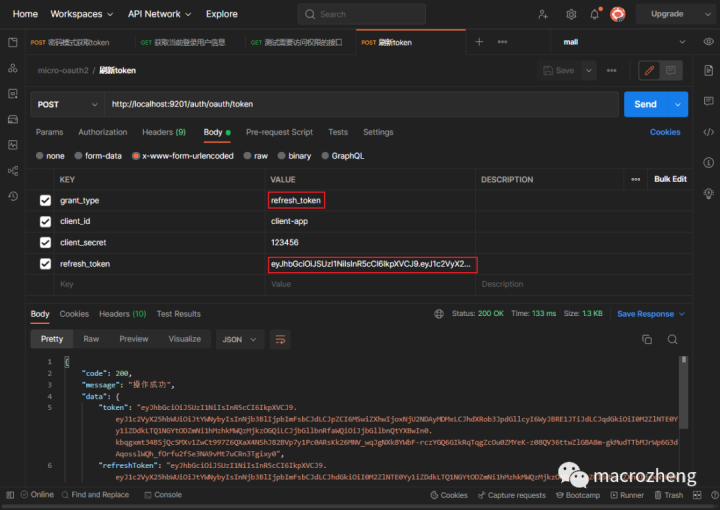Toggle sidebar icon in status bar

coord(10,495)
